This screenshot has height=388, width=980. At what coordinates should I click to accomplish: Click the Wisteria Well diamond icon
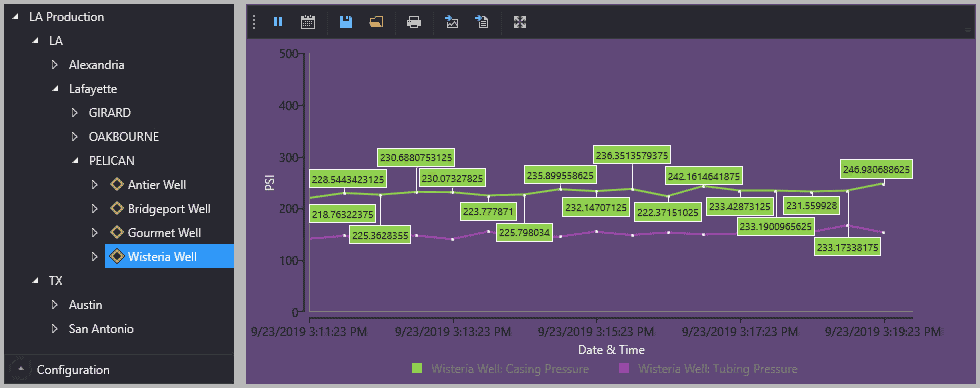pos(116,256)
